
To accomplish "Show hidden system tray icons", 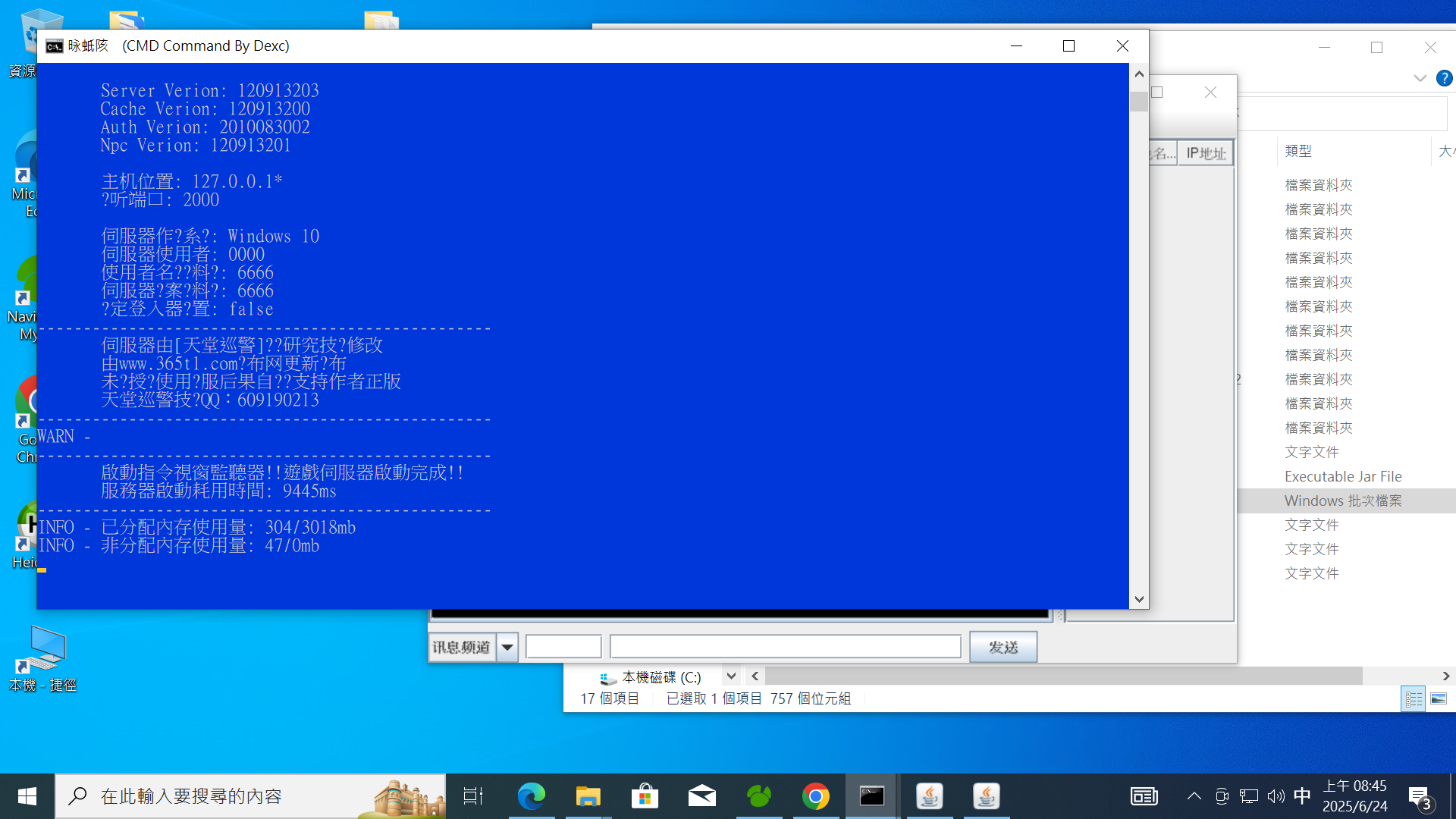I will click(x=1194, y=796).
